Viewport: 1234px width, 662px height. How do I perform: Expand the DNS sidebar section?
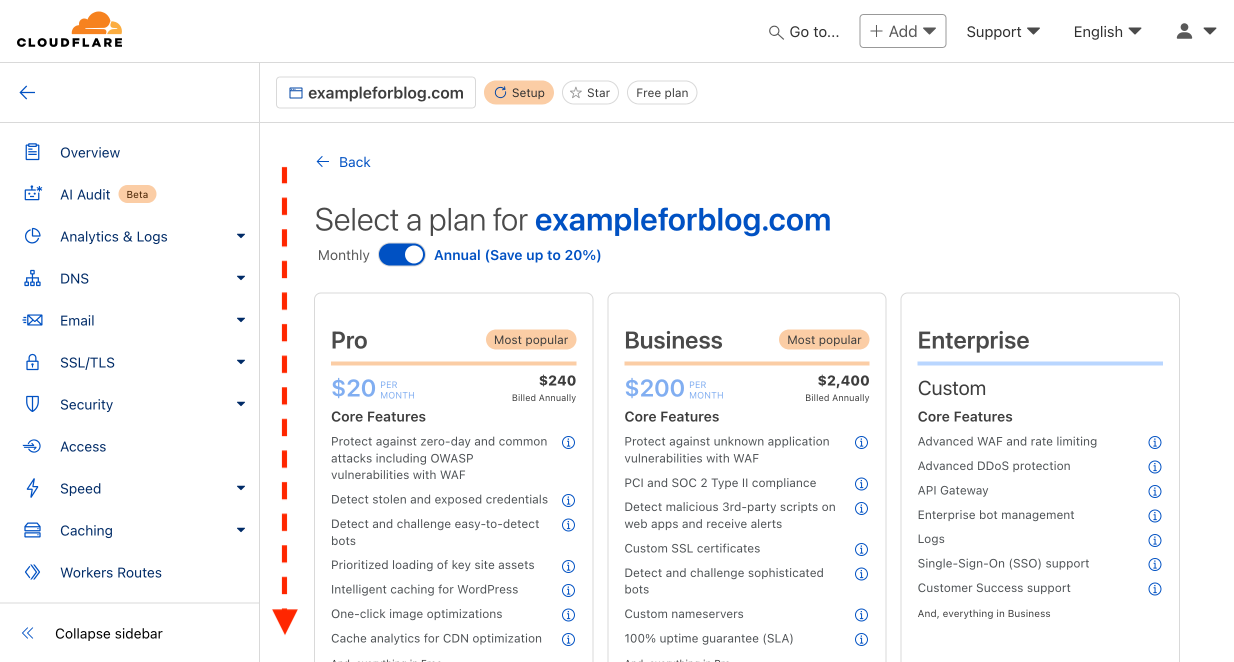[240, 278]
